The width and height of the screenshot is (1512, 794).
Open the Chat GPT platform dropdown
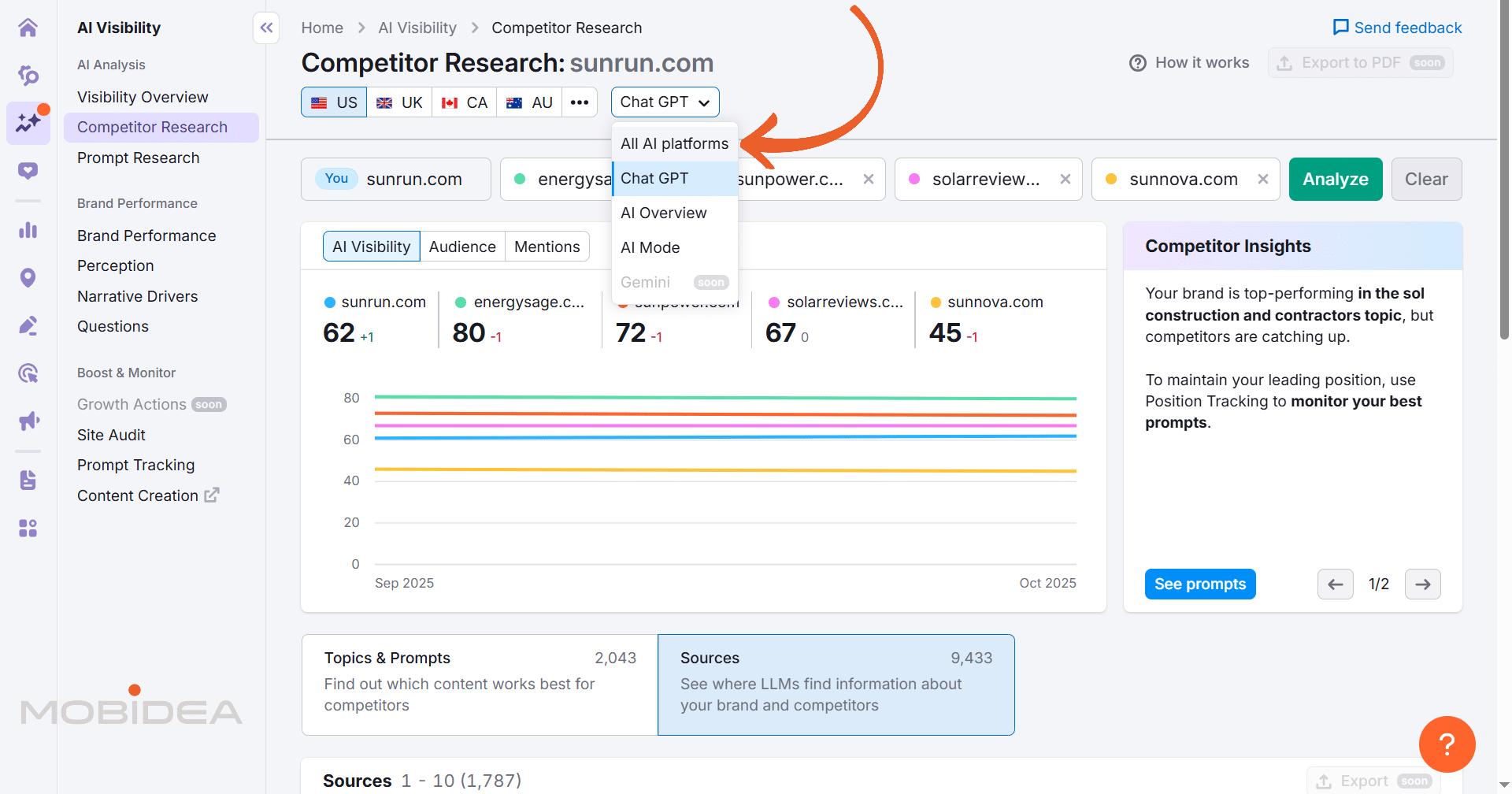(665, 102)
